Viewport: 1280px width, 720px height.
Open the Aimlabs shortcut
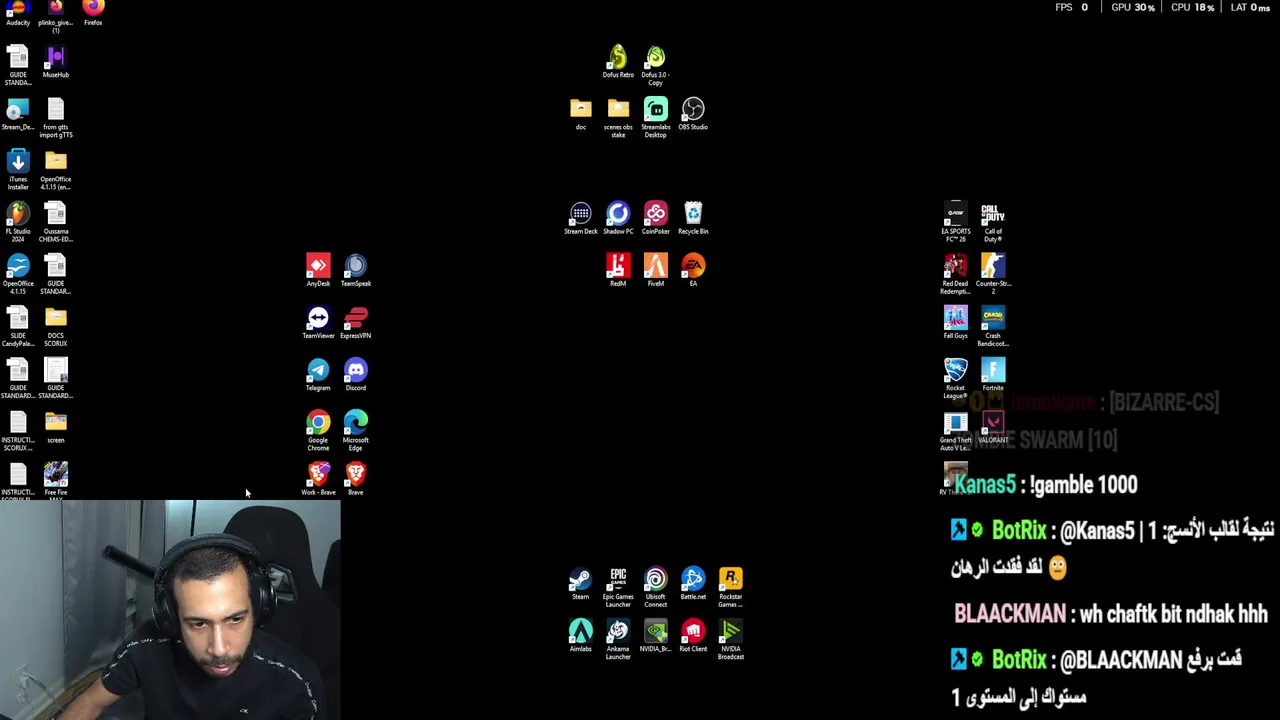(581, 635)
